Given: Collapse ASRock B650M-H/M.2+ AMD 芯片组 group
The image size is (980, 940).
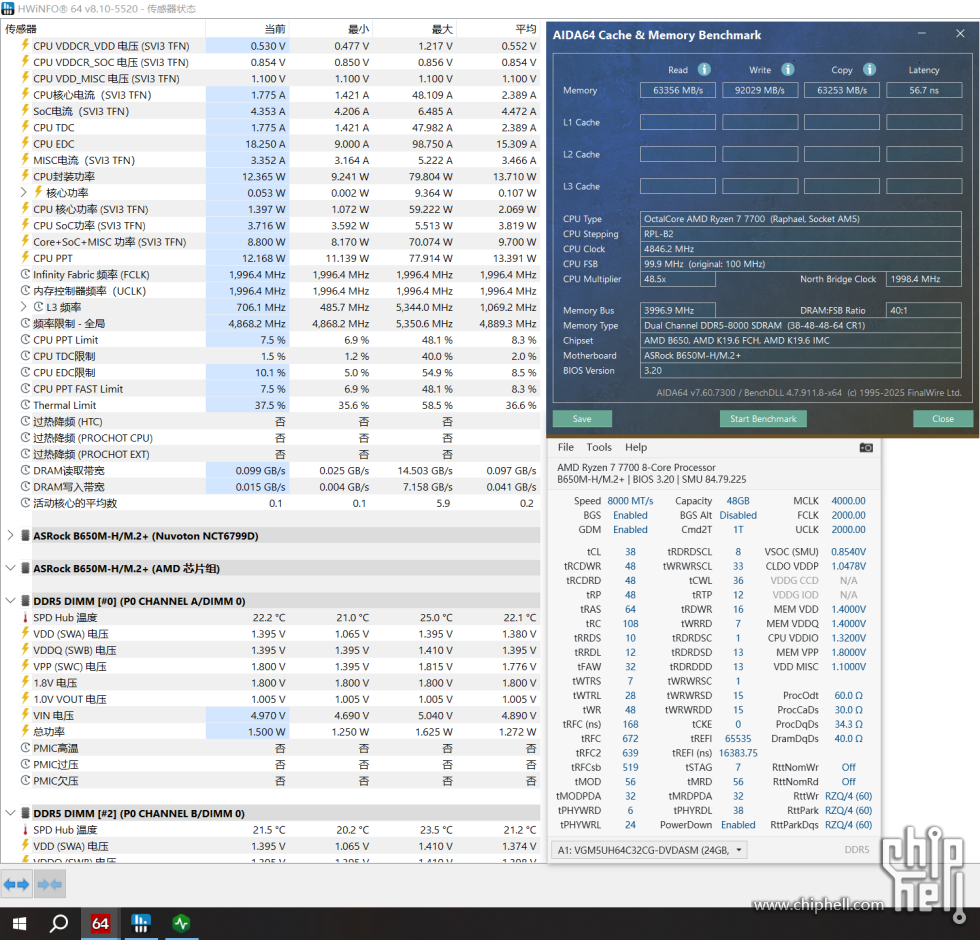Looking at the screenshot, I should click(x=10, y=568).
